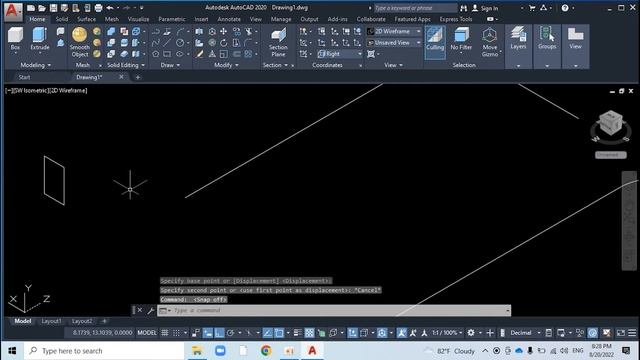Click the add layout plus button
This screenshot has height=360, width=640.
104,321
